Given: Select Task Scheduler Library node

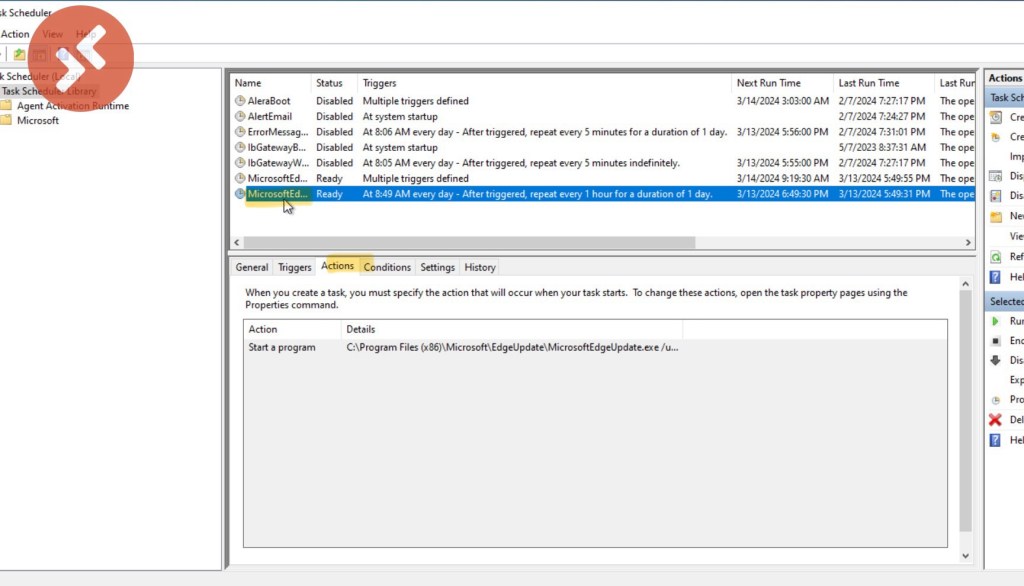Looking at the screenshot, I should click(x=49, y=91).
